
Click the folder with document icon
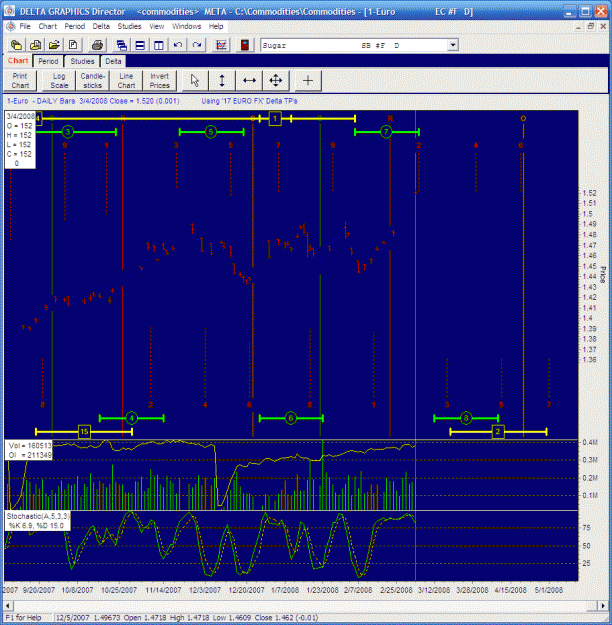pyautogui.click(x=35, y=45)
